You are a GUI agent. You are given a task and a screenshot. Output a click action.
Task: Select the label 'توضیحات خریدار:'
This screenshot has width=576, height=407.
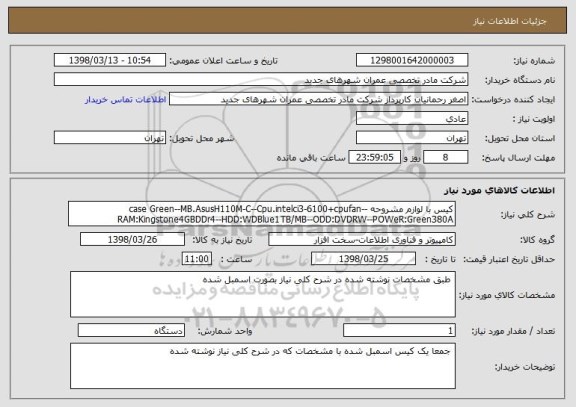[x=525, y=367]
